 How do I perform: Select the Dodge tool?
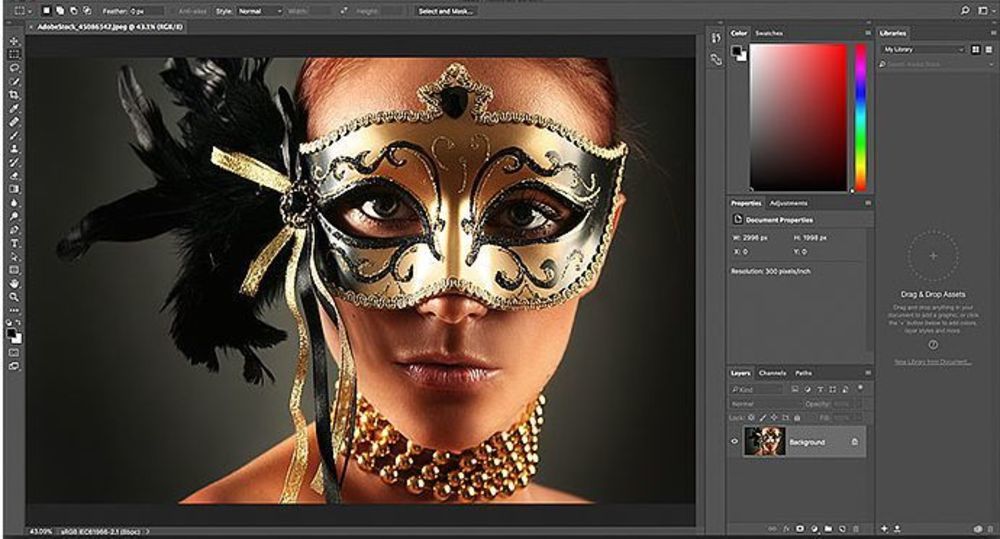[14, 216]
